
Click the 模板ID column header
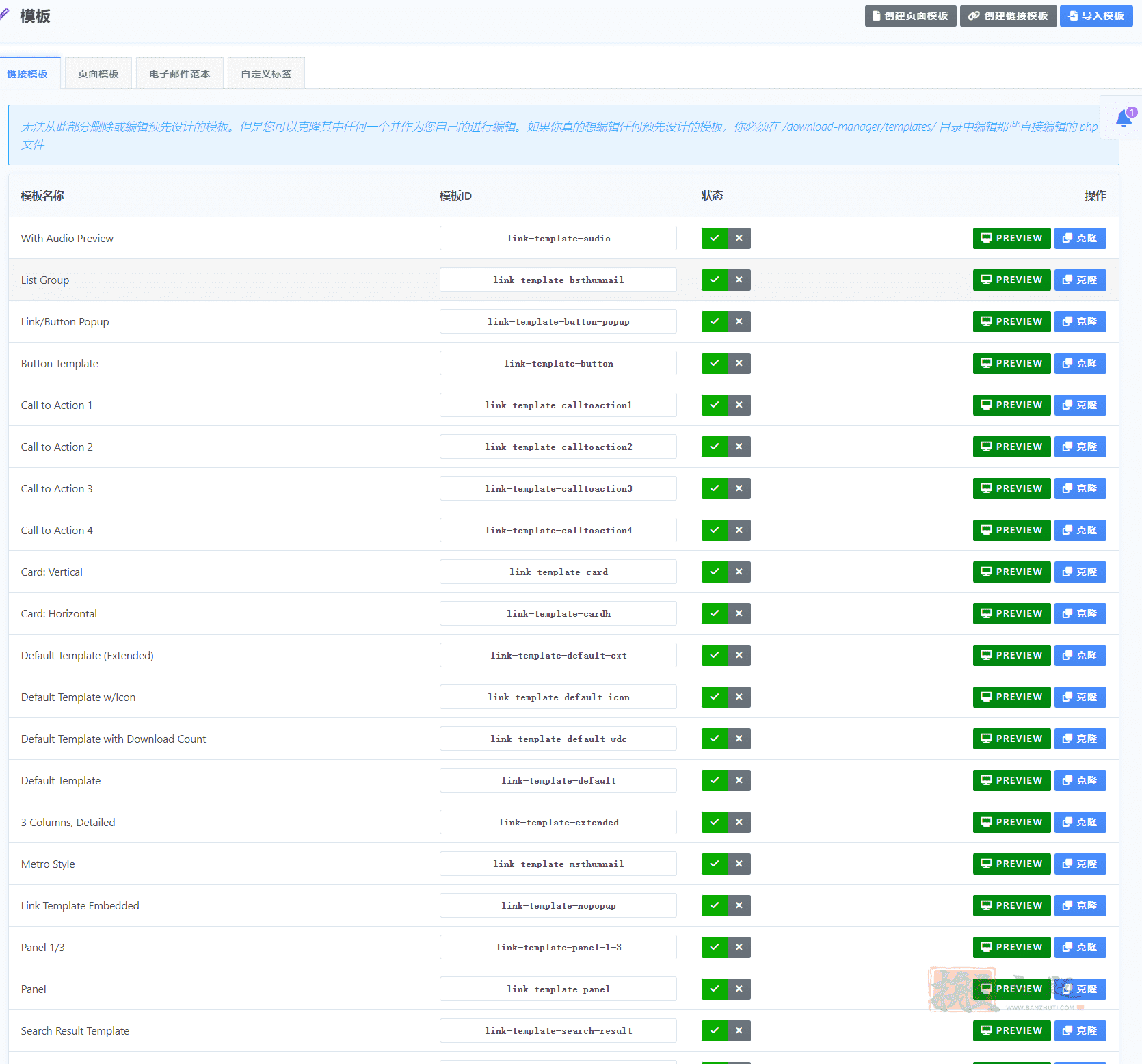(455, 196)
